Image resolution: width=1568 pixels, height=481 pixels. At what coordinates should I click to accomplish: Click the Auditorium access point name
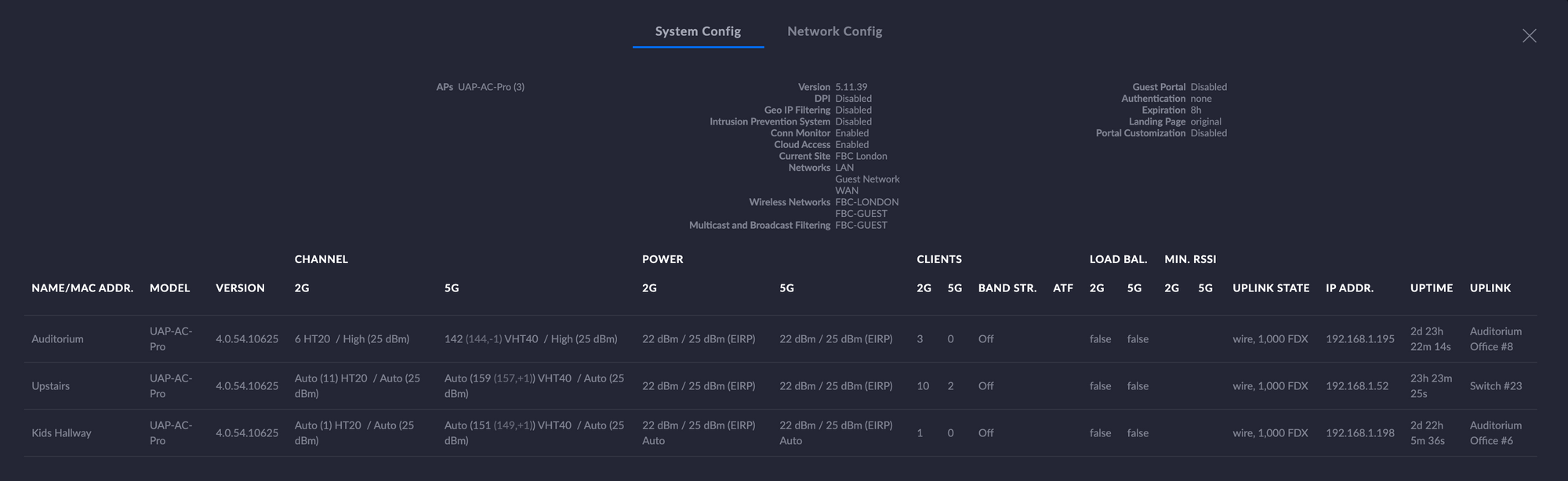(57, 339)
